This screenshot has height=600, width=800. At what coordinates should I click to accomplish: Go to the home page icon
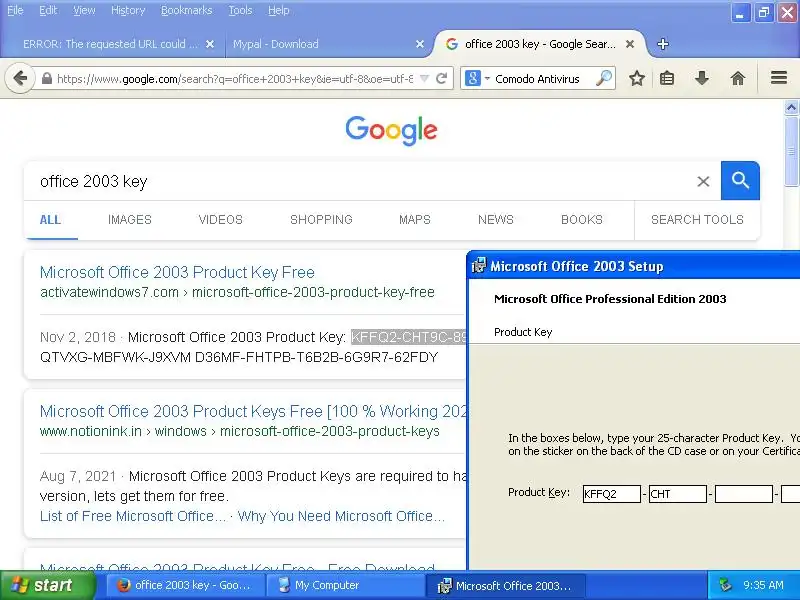tap(738, 79)
